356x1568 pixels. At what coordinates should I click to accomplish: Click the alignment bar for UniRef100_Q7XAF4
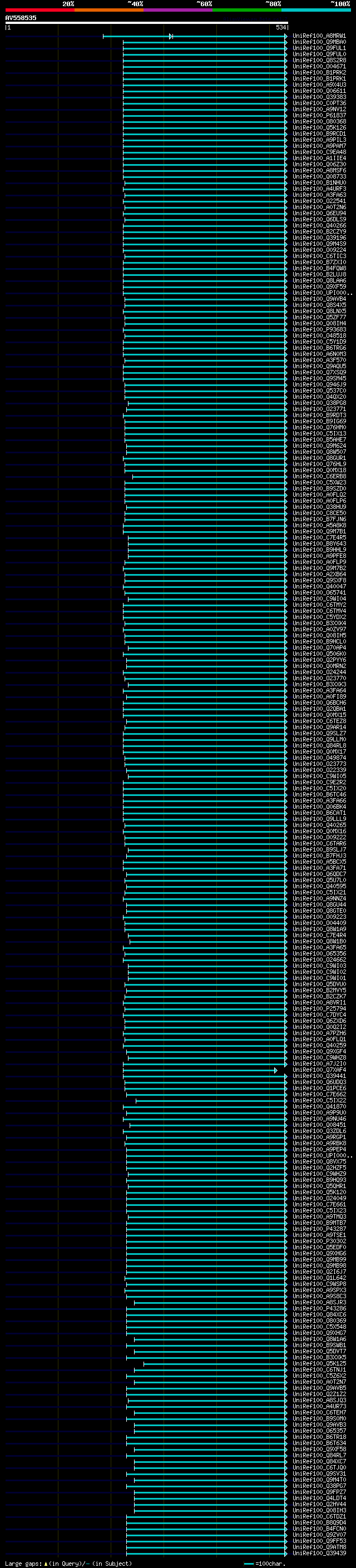click(200, 1070)
